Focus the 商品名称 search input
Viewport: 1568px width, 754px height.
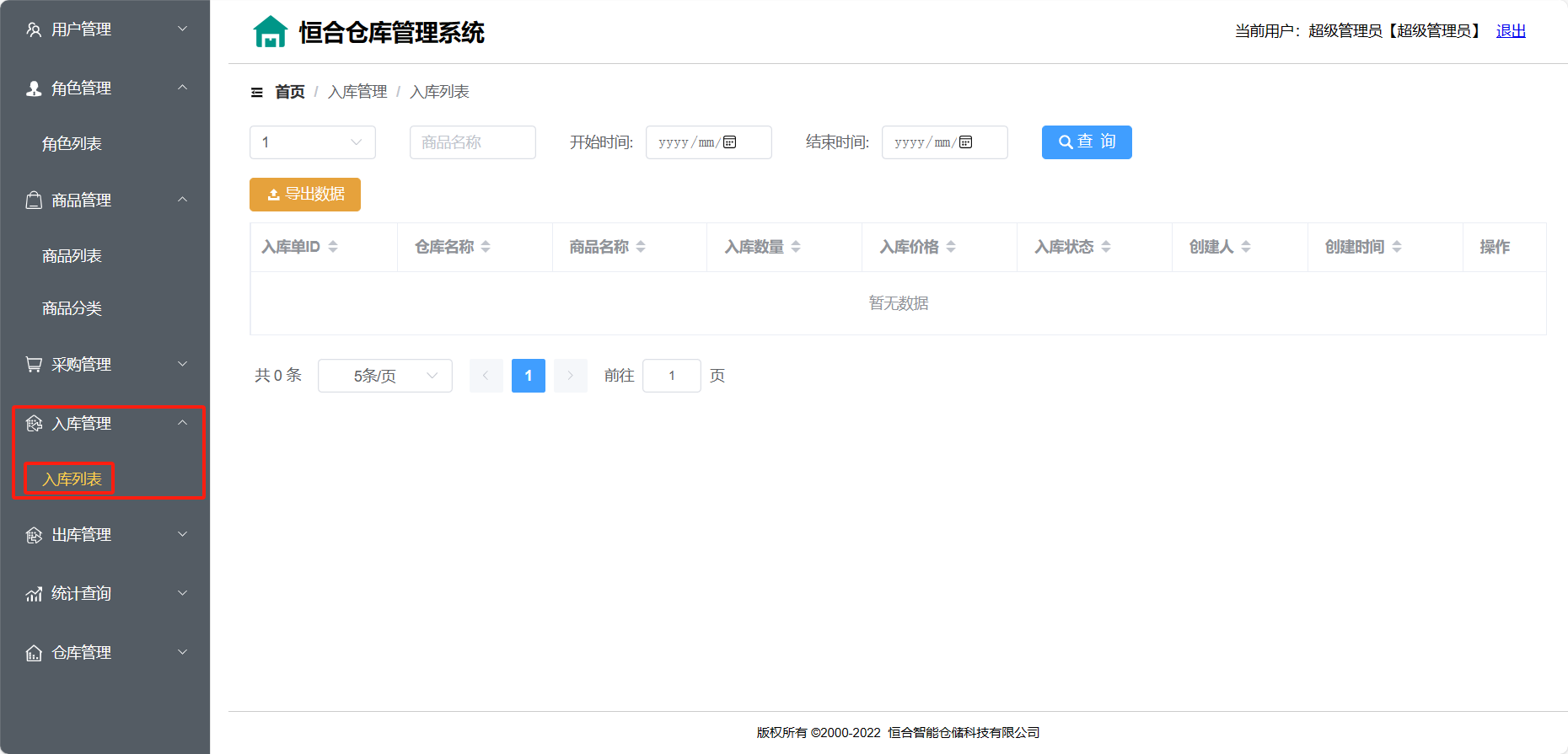[x=473, y=142]
